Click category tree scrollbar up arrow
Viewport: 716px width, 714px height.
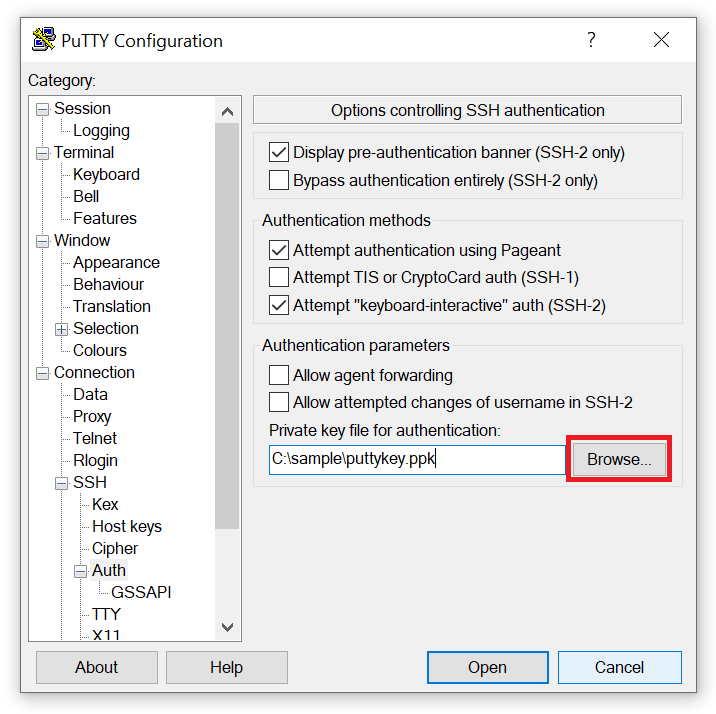(227, 112)
